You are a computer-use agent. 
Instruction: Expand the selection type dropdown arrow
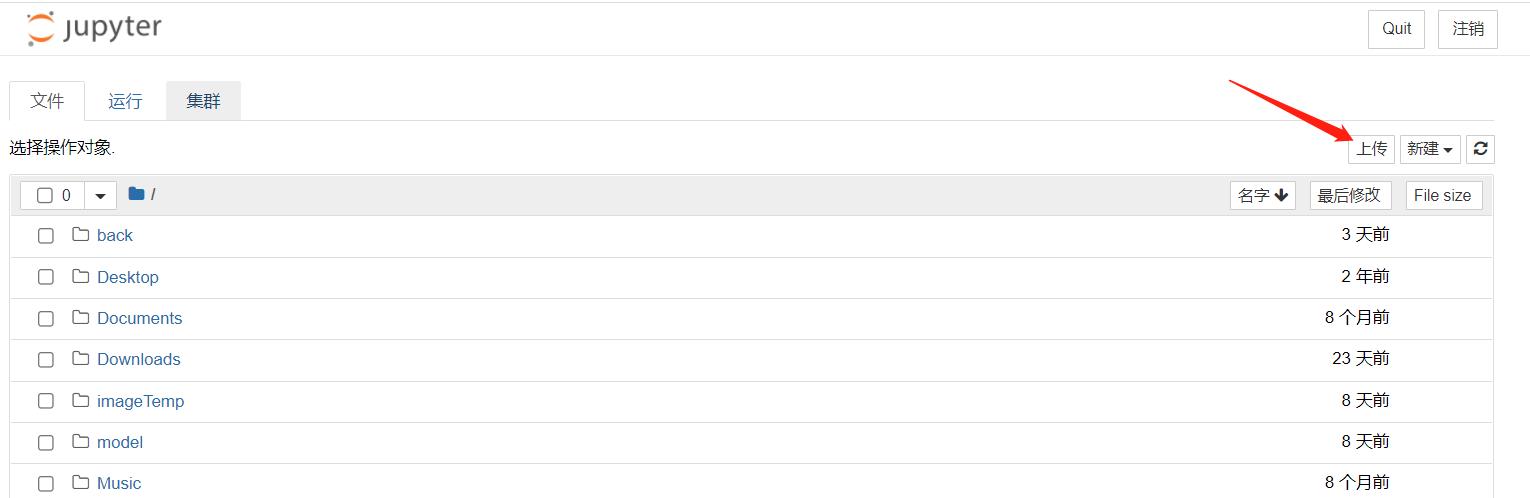tap(100, 195)
